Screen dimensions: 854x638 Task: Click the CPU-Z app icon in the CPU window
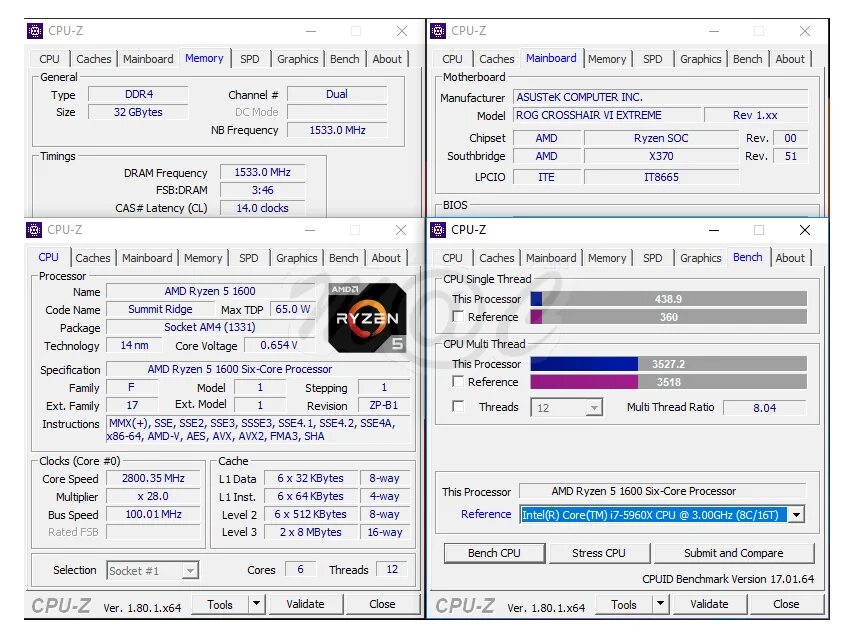34,230
